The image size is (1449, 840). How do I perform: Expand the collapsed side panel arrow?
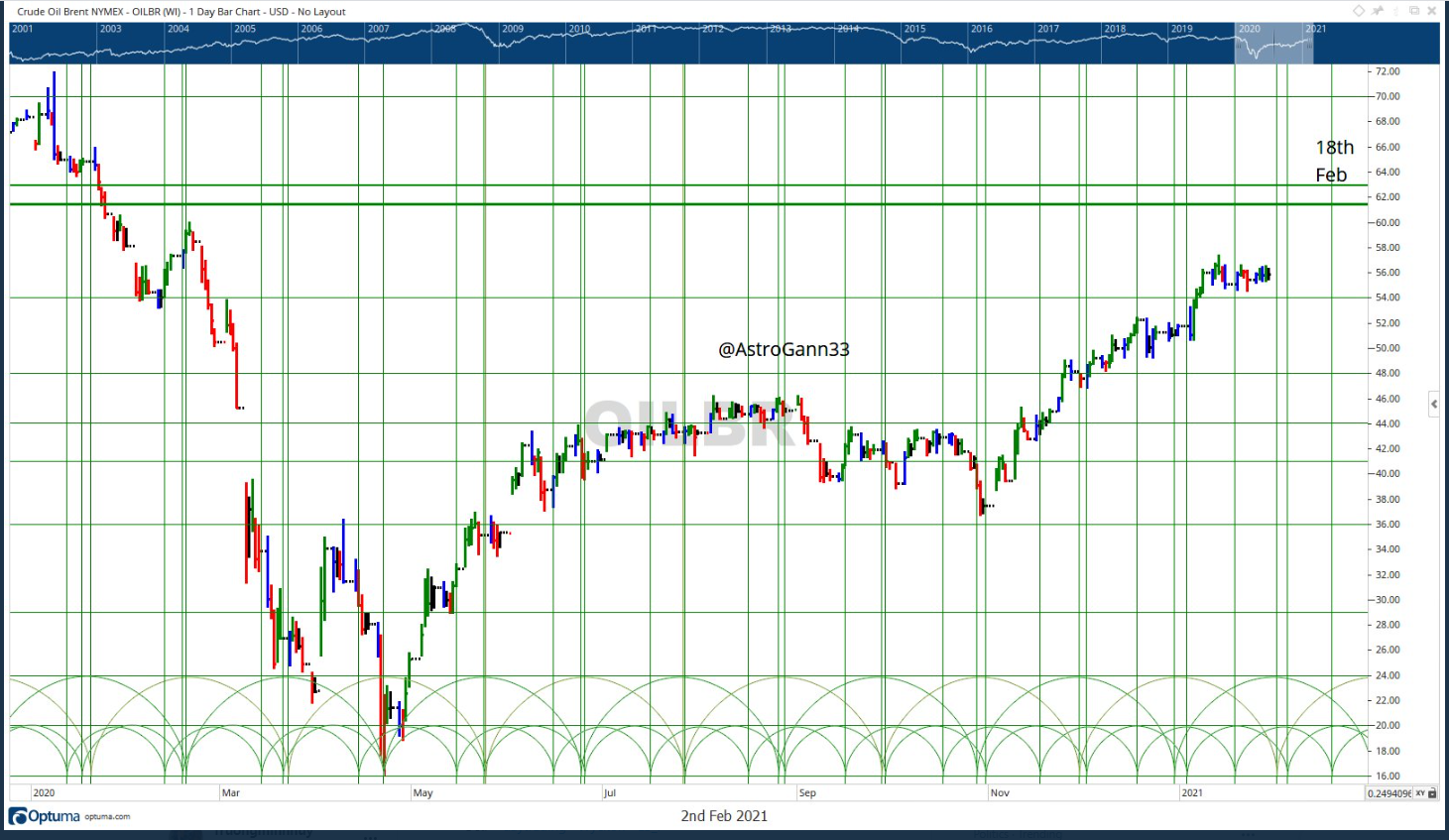tap(1434, 403)
